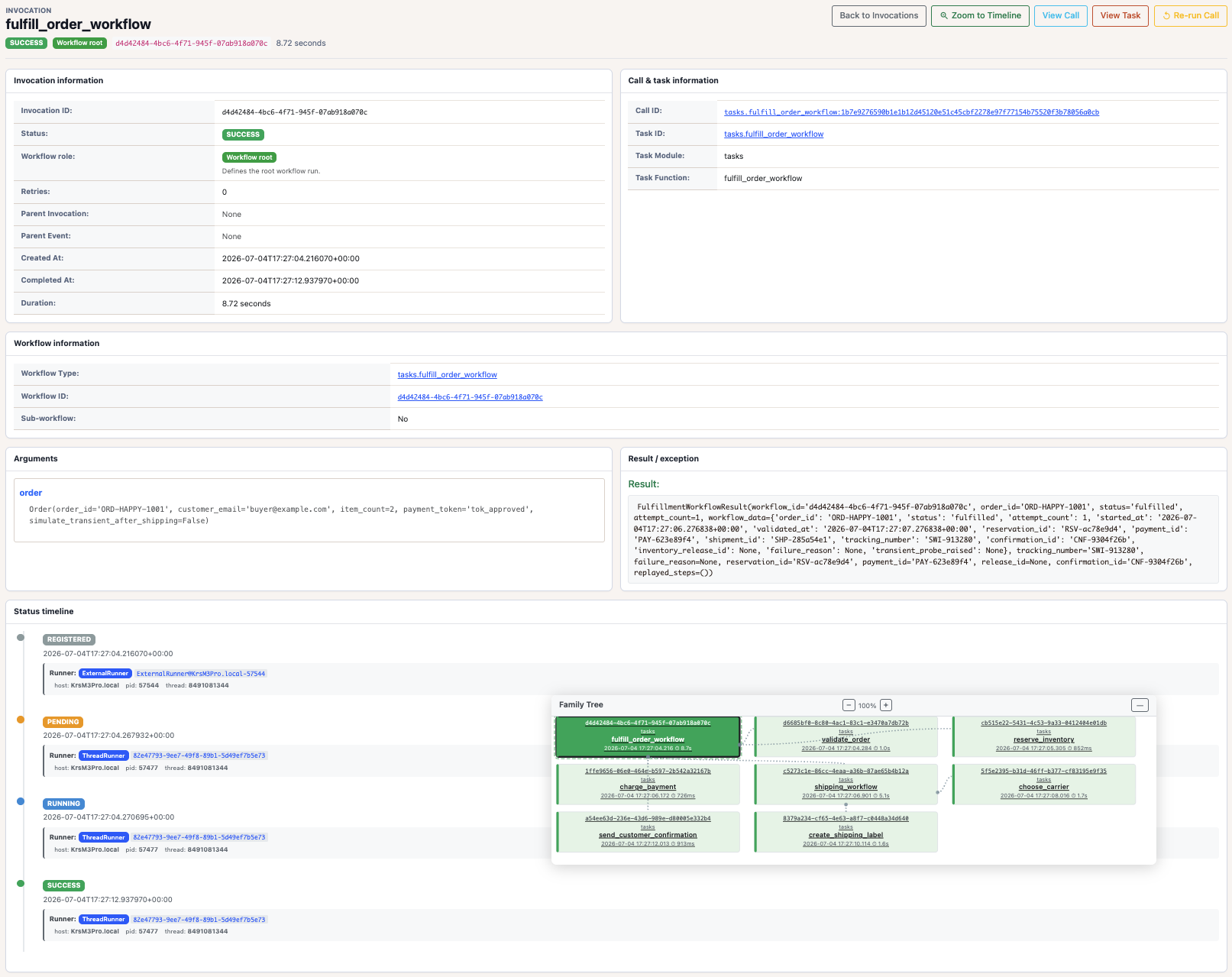Click the Workflow root badge in information table
This screenshot has height=977, width=1232.
pos(249,157)
